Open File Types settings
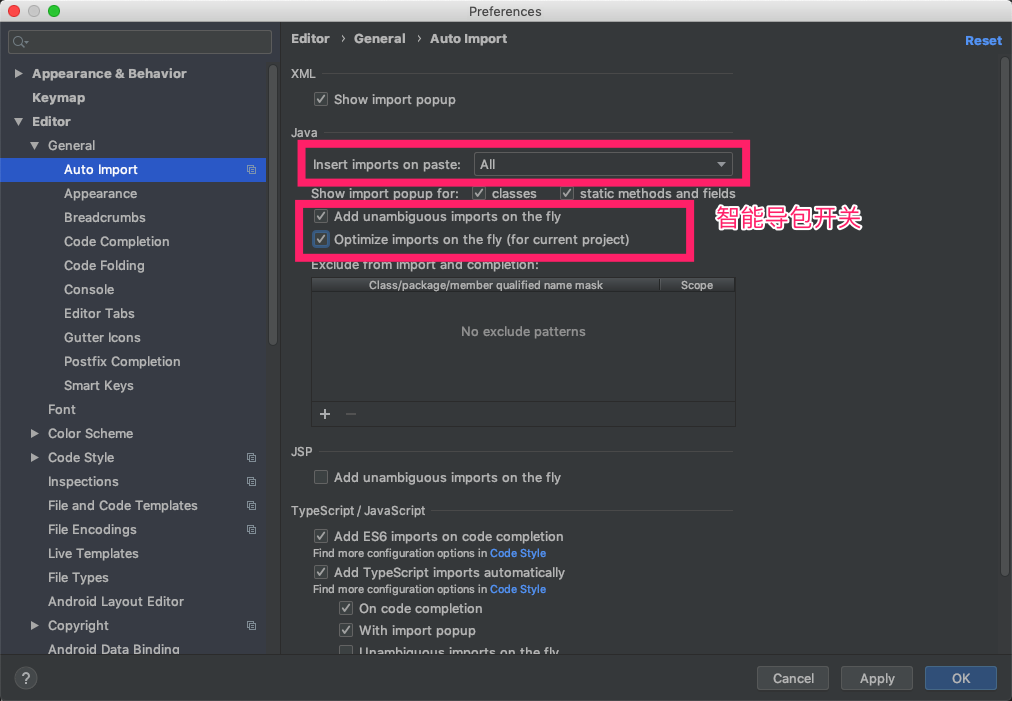Screen dimensions: 1012x701 (x=78, y=577)
